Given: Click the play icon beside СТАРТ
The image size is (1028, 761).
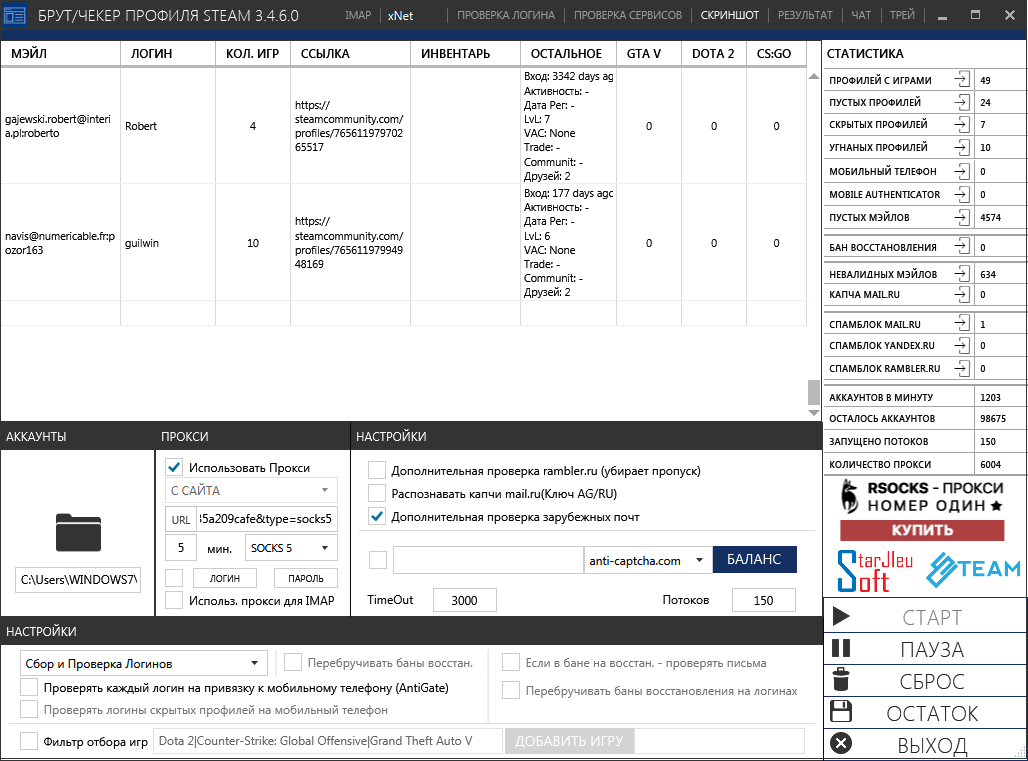Looking at the screenshot, I should coord(841,616).
